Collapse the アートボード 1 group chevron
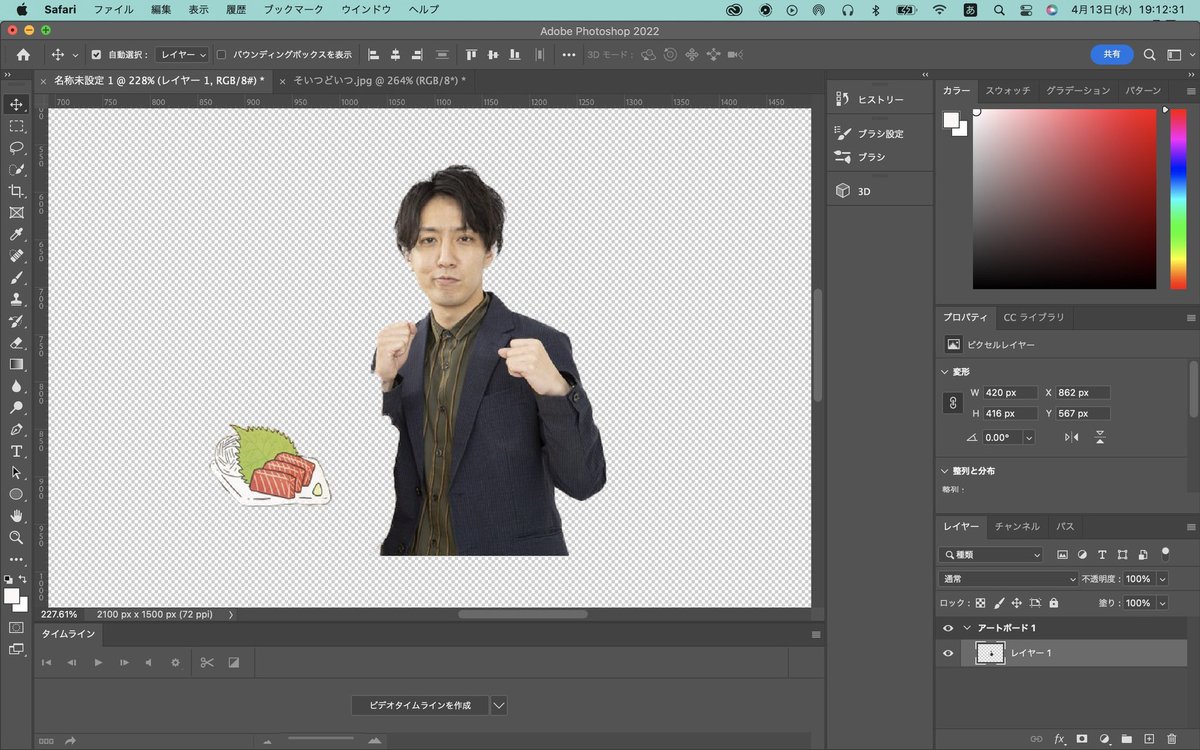 [967, 628]
